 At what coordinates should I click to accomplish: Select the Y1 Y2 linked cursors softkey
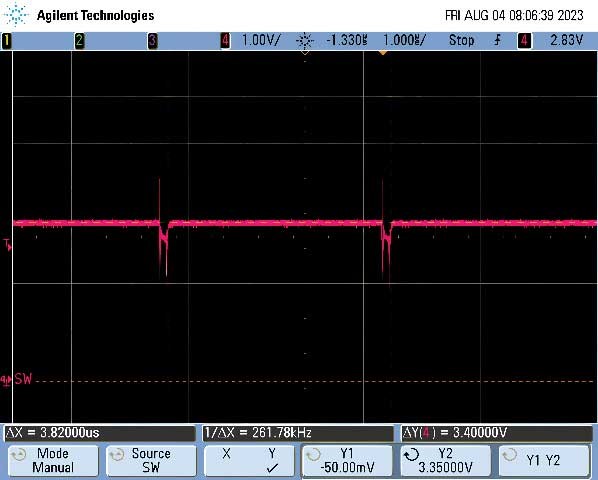544,461
